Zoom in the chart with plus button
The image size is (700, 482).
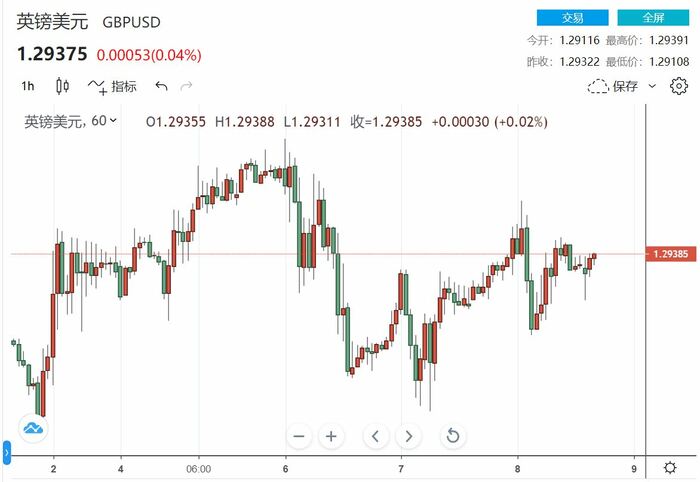pos(331,436)
